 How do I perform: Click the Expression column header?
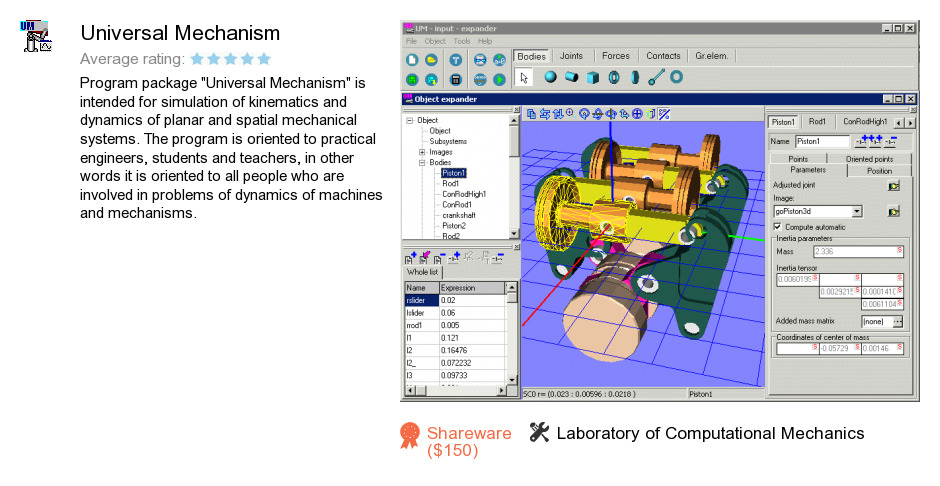pos(472,288)
